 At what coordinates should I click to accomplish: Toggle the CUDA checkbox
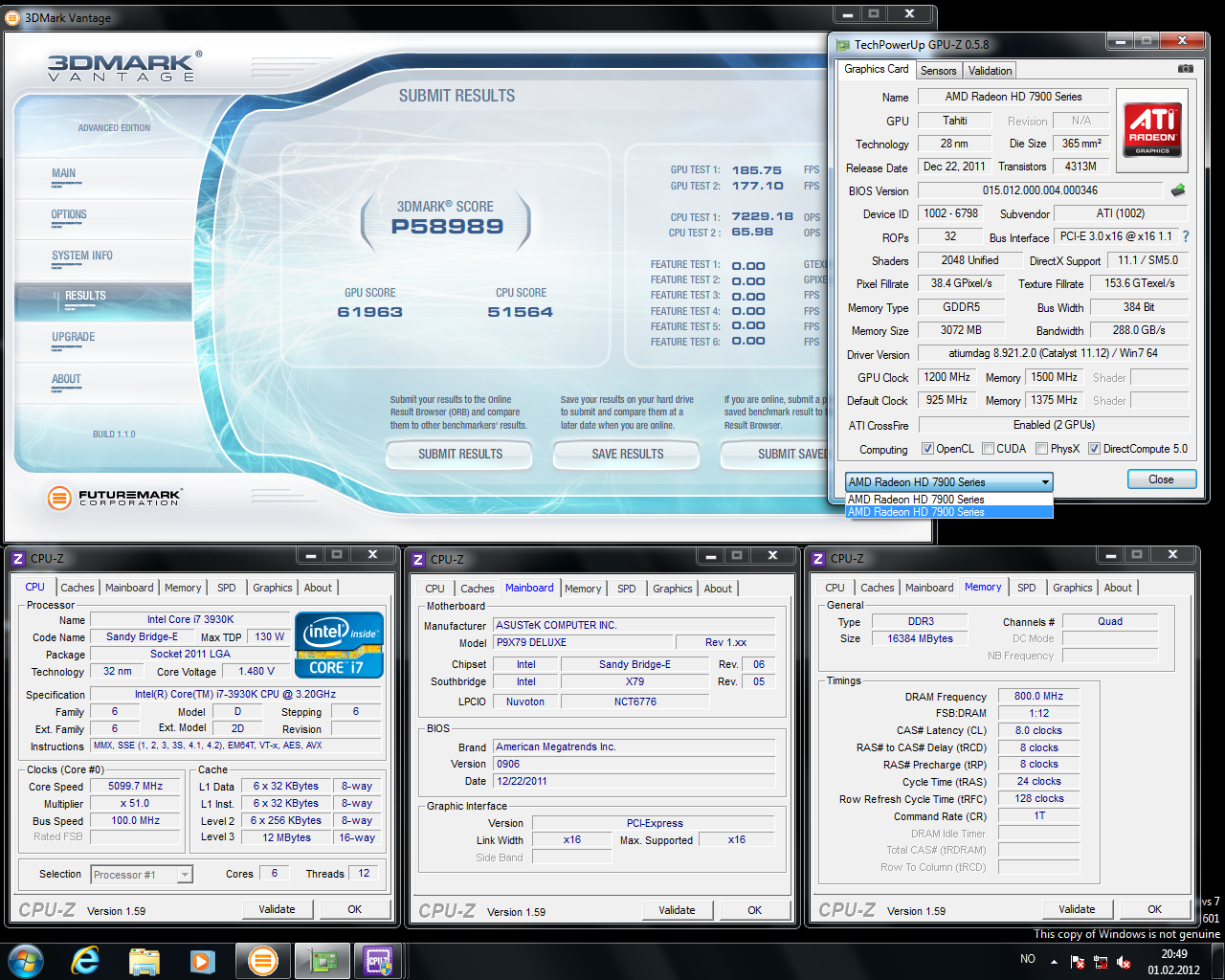(x=988, y=449)
